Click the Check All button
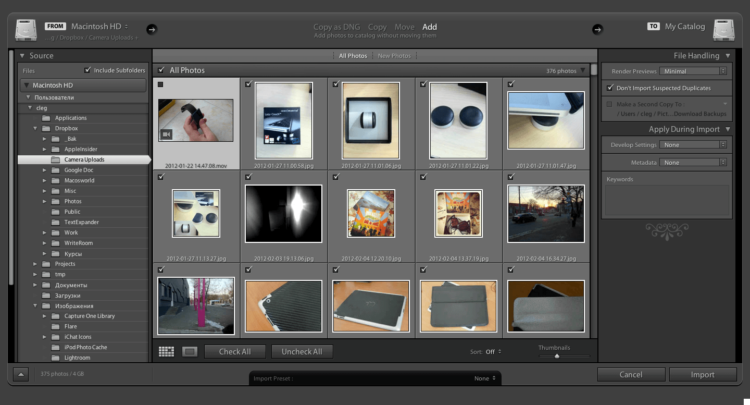This screenshot has width=750, height=405. coord(235,351)
